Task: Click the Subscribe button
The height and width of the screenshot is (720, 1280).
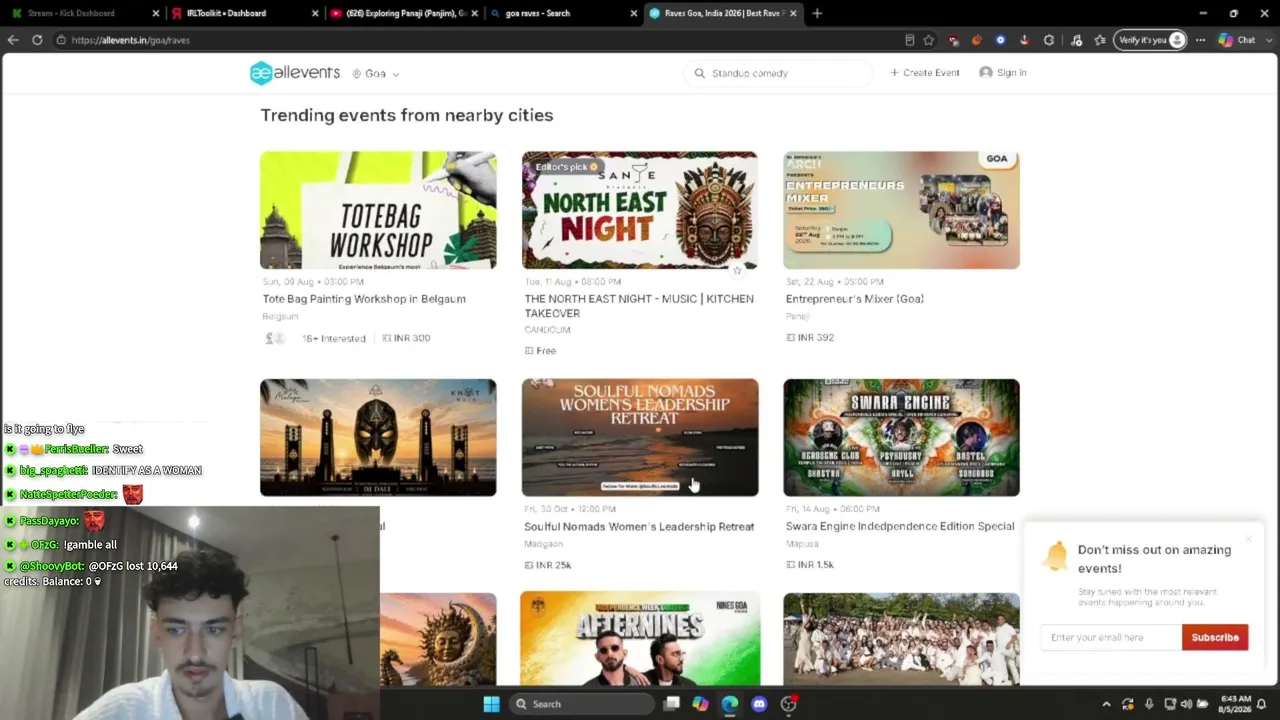Action: 1215,637
